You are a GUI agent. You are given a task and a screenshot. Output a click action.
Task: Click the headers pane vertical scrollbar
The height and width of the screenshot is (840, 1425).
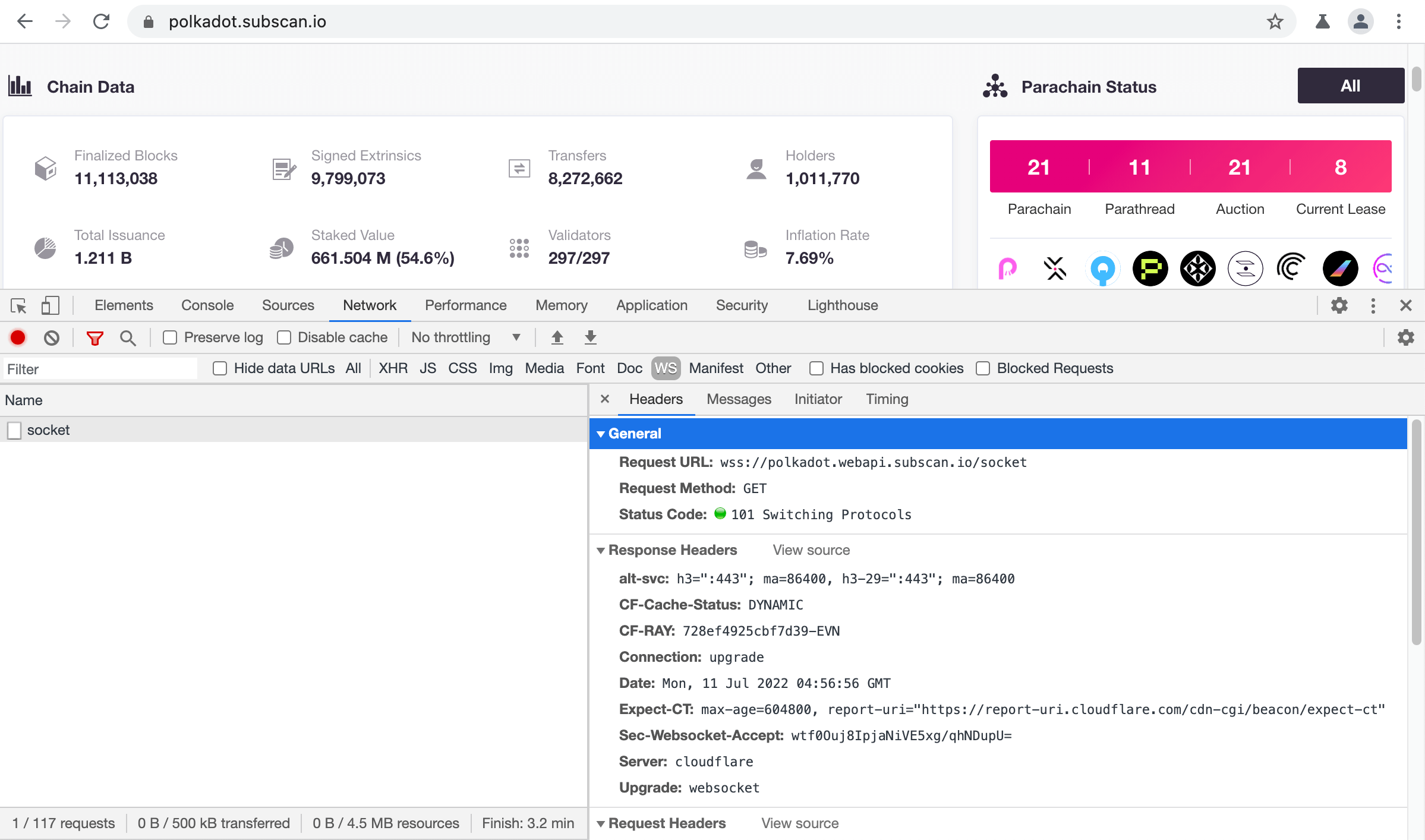1416,532
